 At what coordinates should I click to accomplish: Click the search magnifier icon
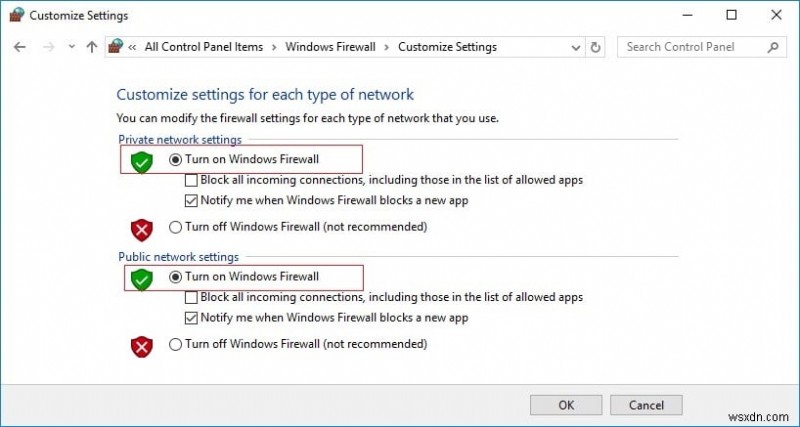pos(773,47)
